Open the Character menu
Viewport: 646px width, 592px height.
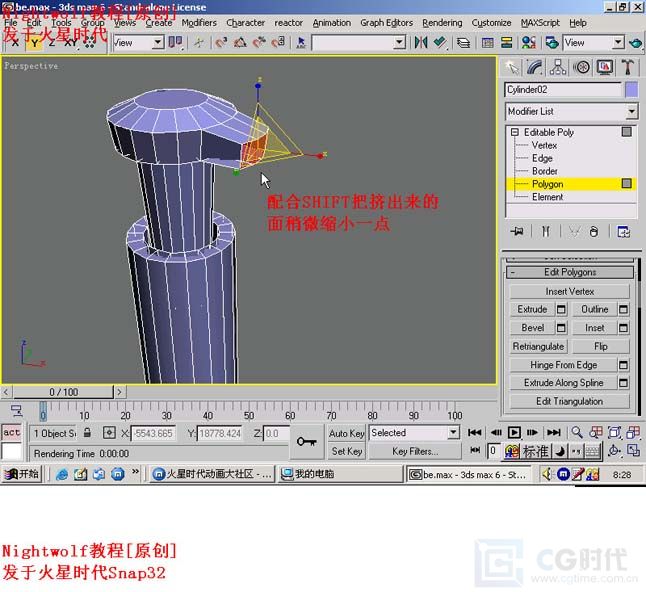click(246, 23)
